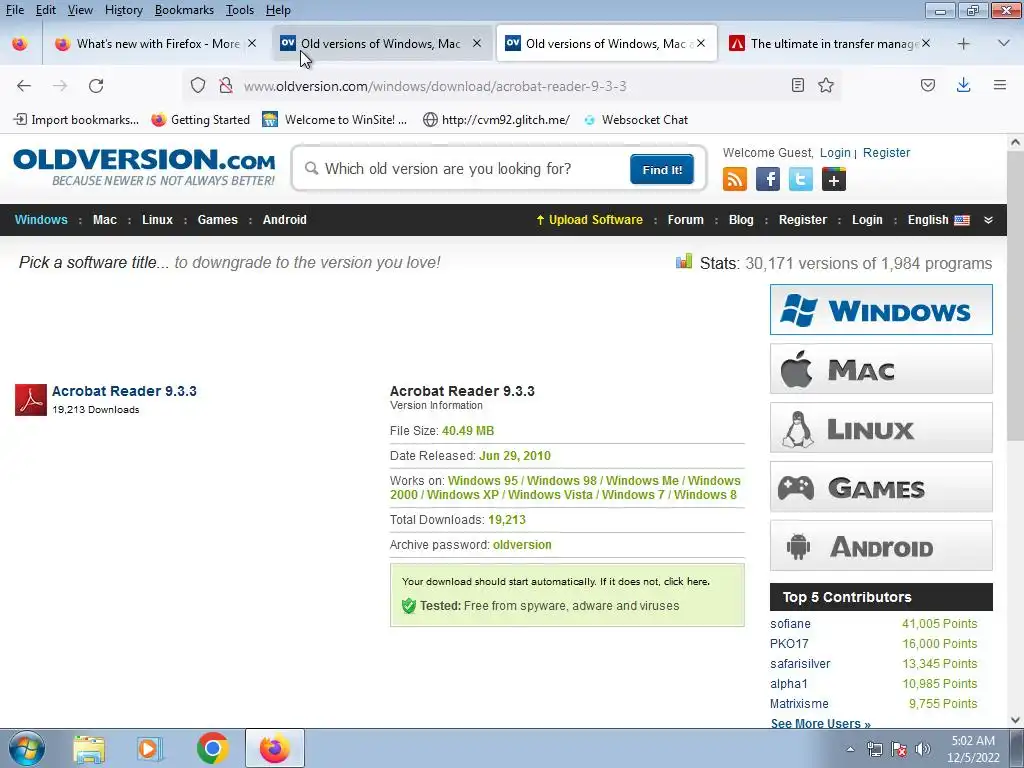
Task: Open the tracking protection shield icon
Action: pyautogui.click(x=198, y=86)
